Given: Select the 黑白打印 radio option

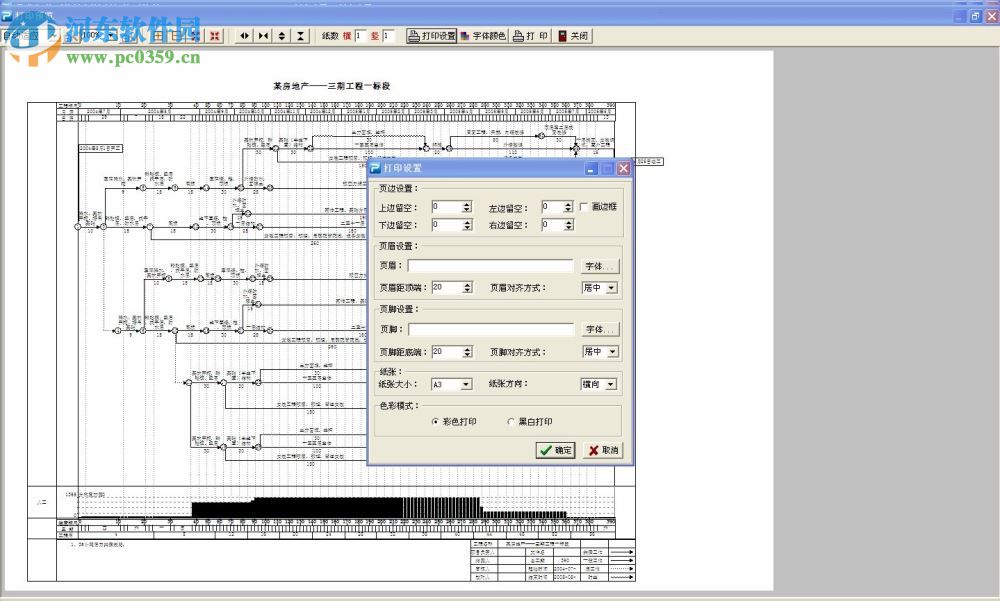Looking at the screenshot, I should 510,422.
